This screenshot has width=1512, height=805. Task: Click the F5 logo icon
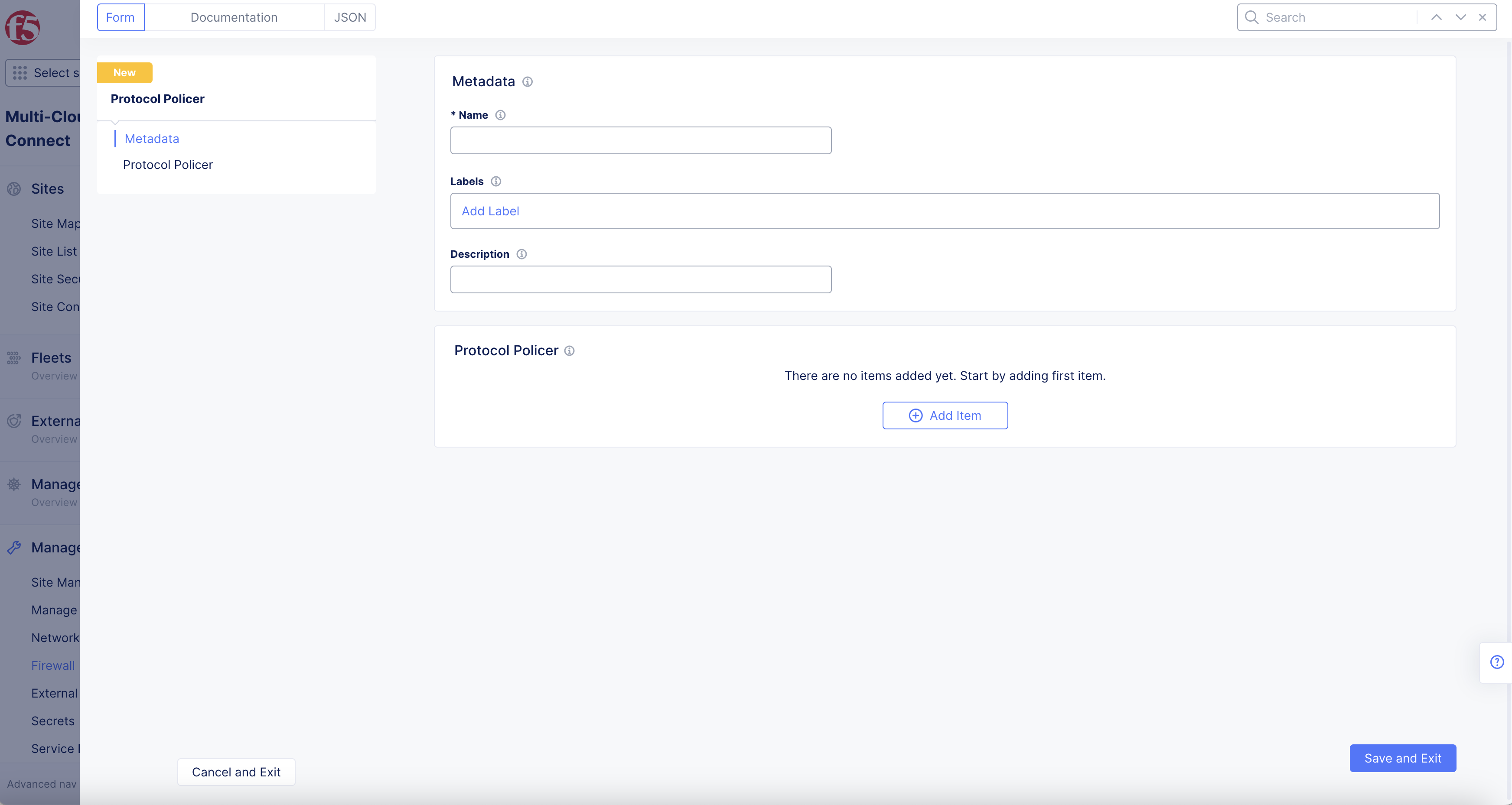coord(22,27)
